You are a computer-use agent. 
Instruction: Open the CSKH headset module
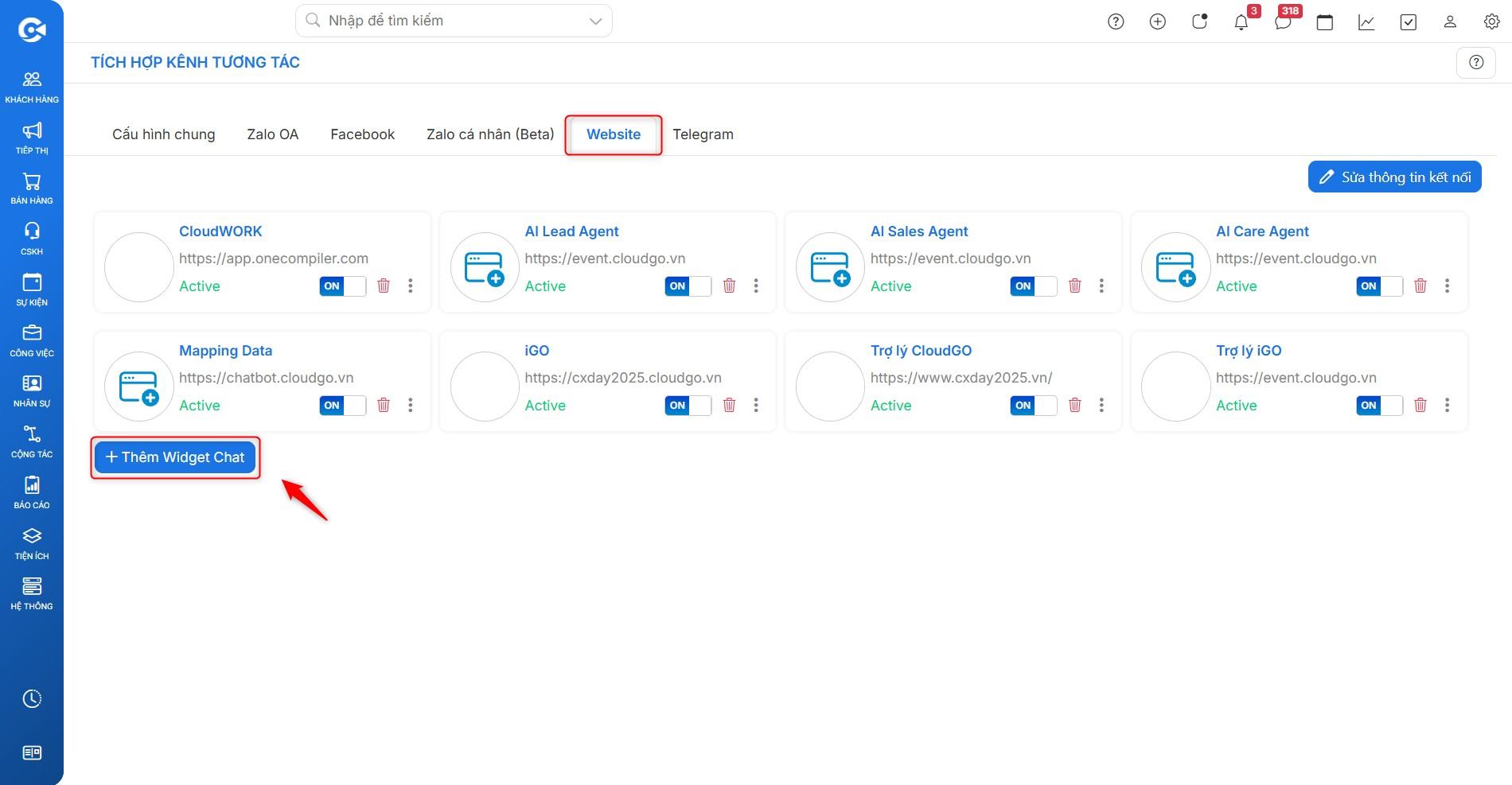click(x=32, y=239)
